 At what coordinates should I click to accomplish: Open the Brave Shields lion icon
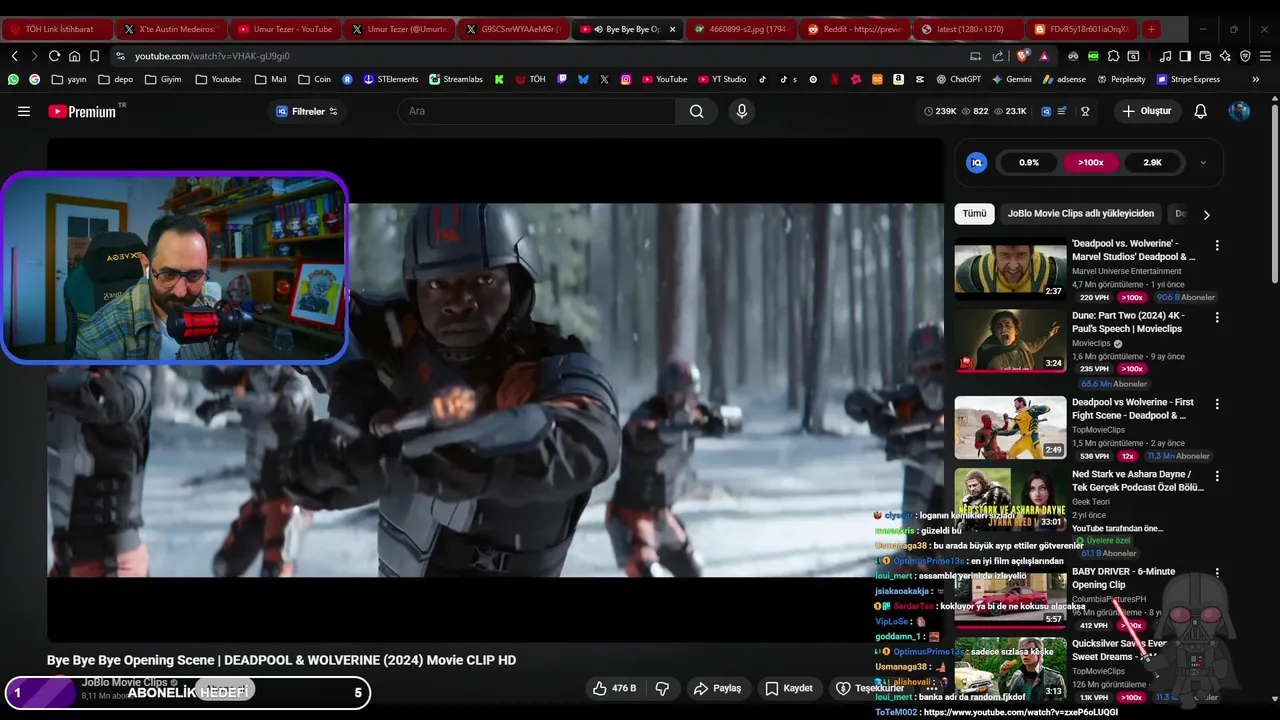tap(1022, 56)
